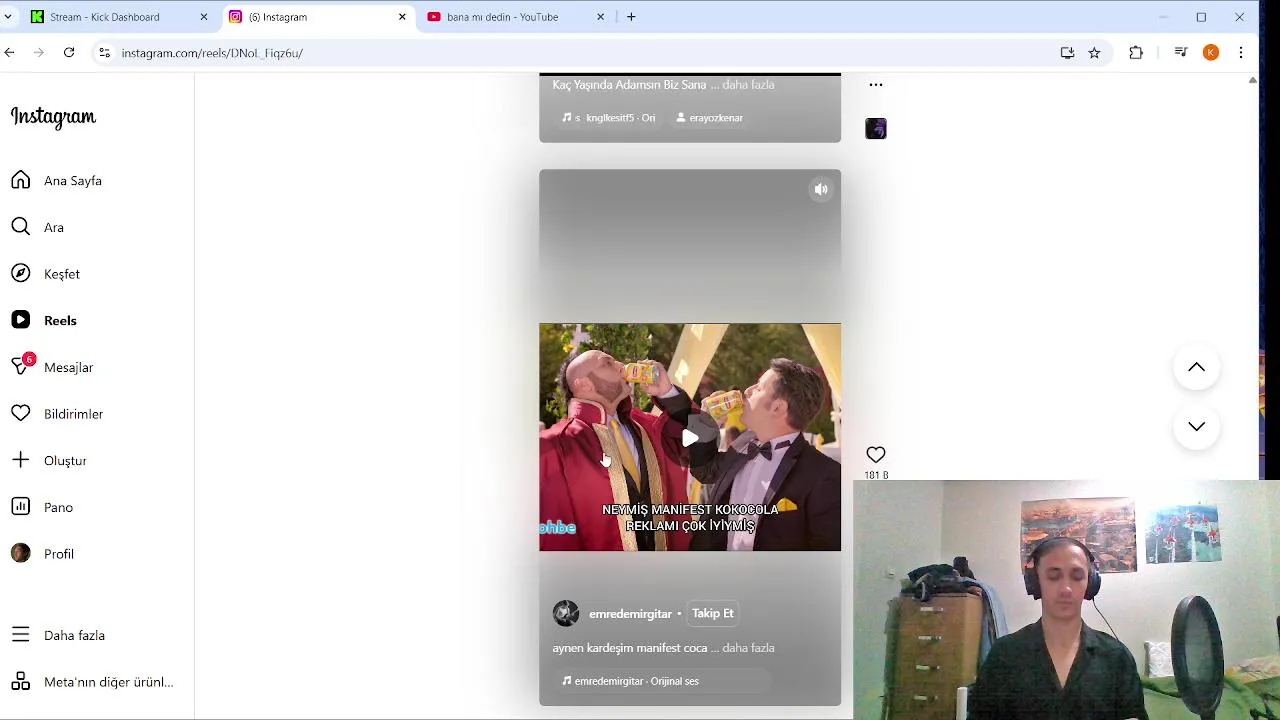The image size is (1280, 720).
Task: Open a new browser tab
Action: [631, 17]
